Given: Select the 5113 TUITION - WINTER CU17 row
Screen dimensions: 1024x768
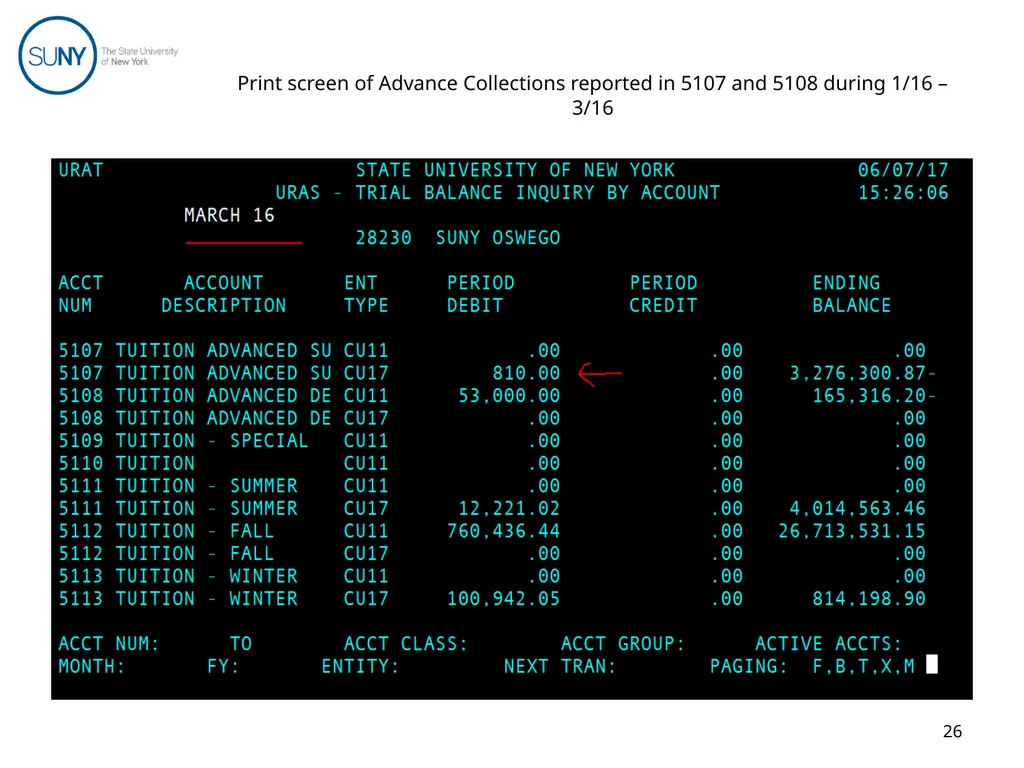Looking at the screenshot, I should pos(492,599).
